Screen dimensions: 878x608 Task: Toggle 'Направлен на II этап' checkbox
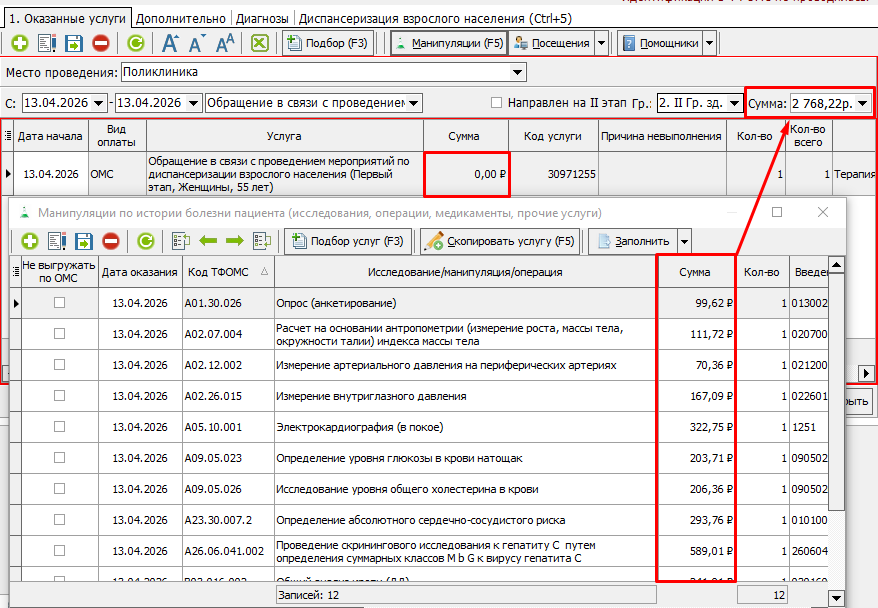tap(497, 103)
